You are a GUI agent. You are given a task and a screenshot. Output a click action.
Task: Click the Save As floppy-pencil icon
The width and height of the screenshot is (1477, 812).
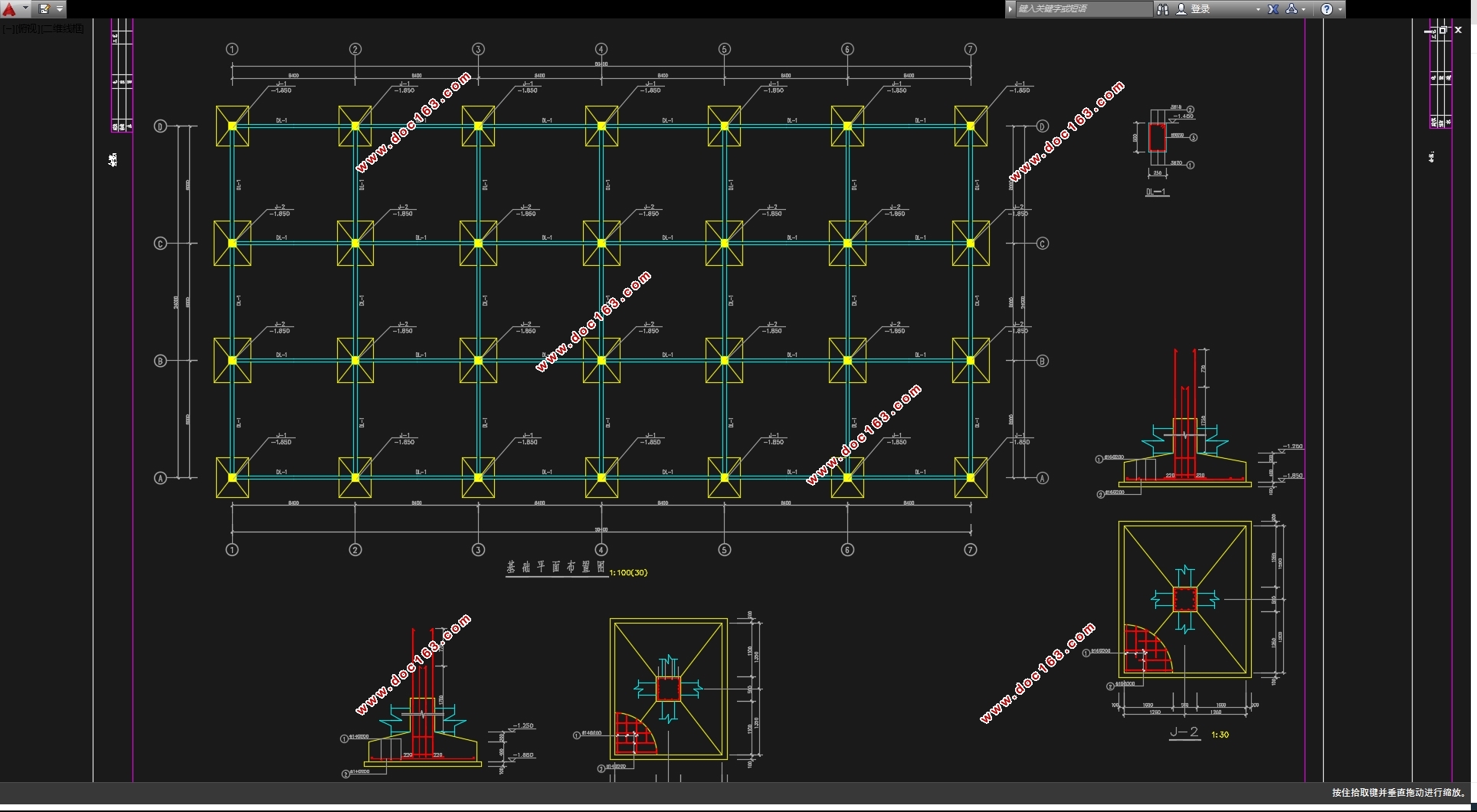(x=44, y=9)
